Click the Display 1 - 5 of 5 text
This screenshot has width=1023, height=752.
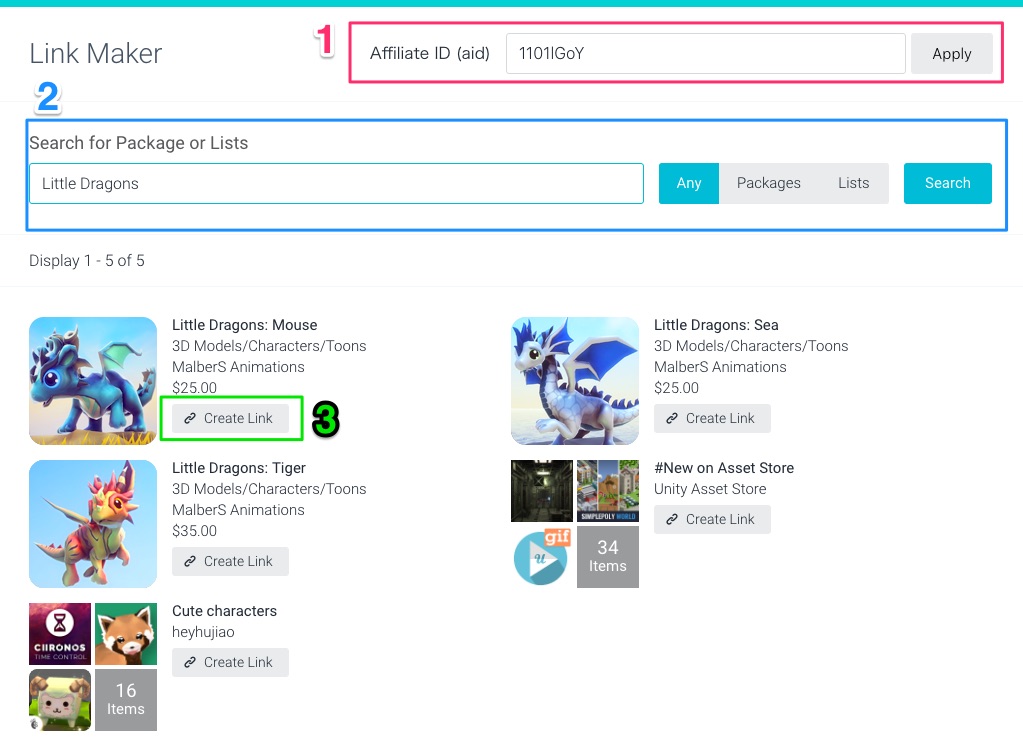tap(87, 261)
